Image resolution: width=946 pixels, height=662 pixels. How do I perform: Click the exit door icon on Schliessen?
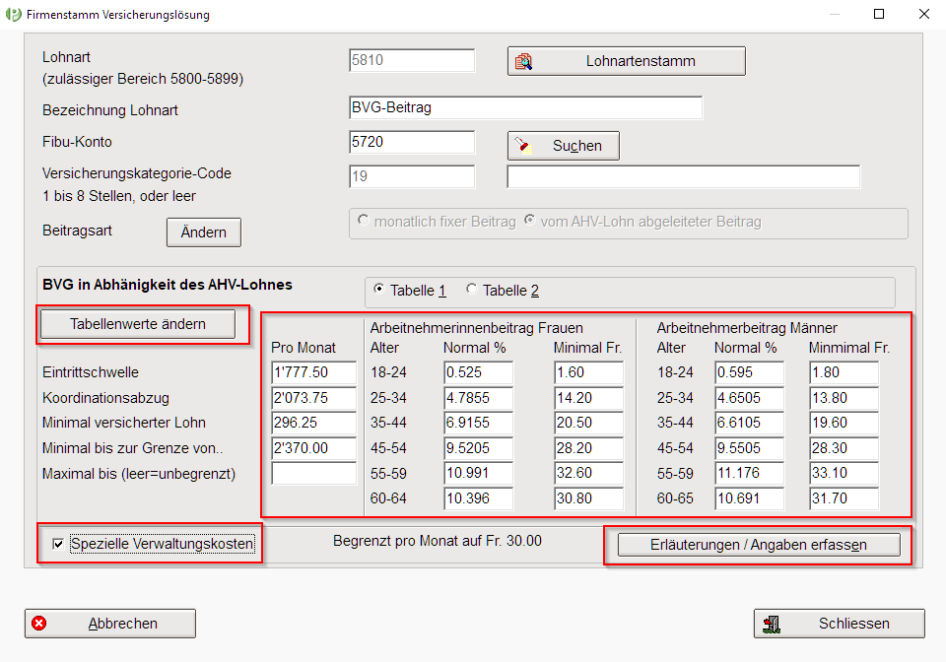click(x=771, y=624)
